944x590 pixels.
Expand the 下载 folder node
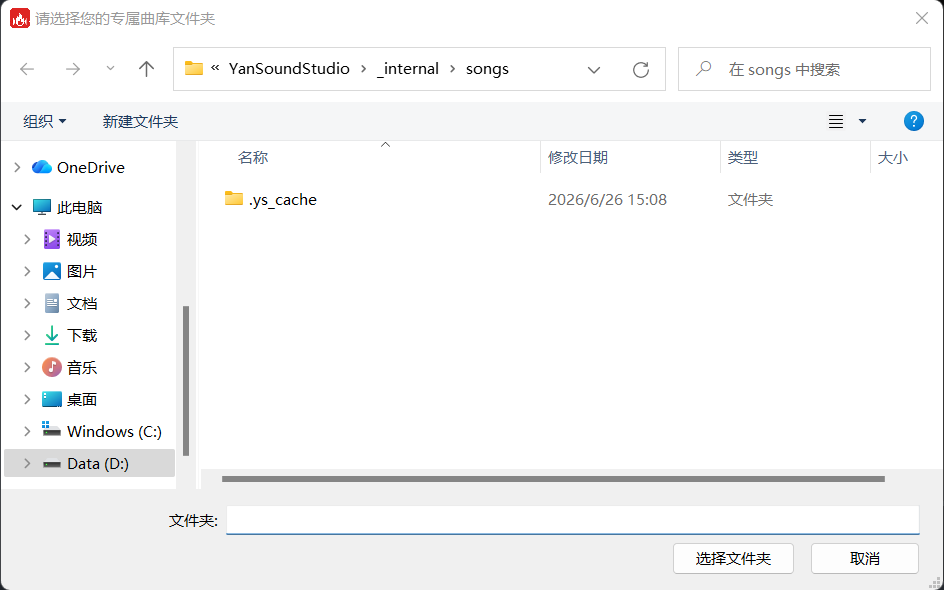coord(27,335)
